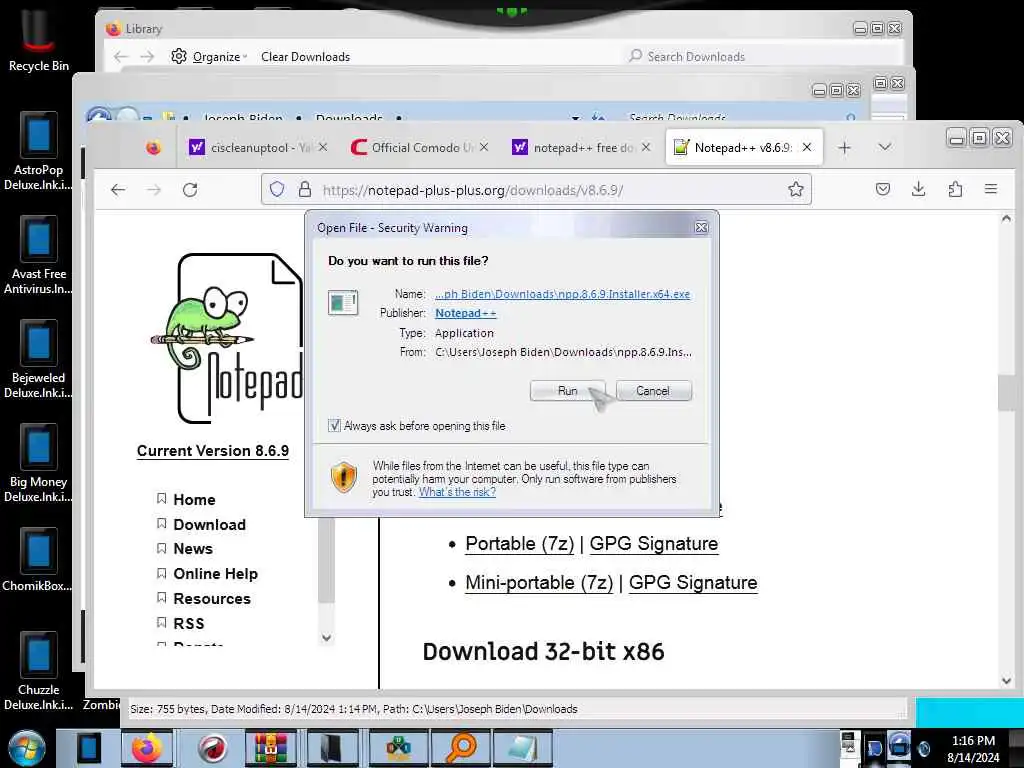The height and width of the screenshot is (768, 1024).
Task: Click the notepad taskbar icon
Action: [522, 748]
